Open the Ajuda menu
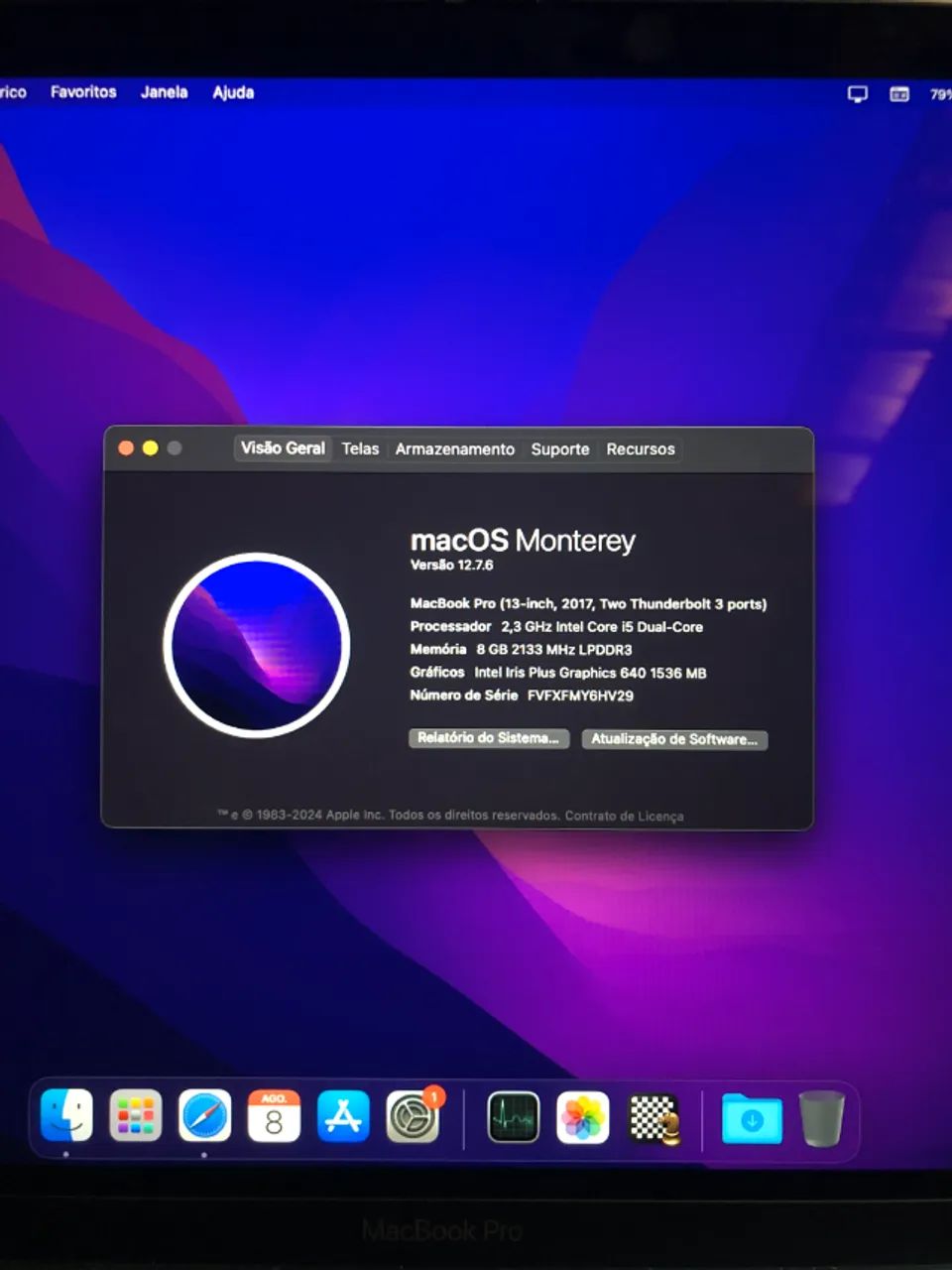The image size is (952, 1270). 233,92
